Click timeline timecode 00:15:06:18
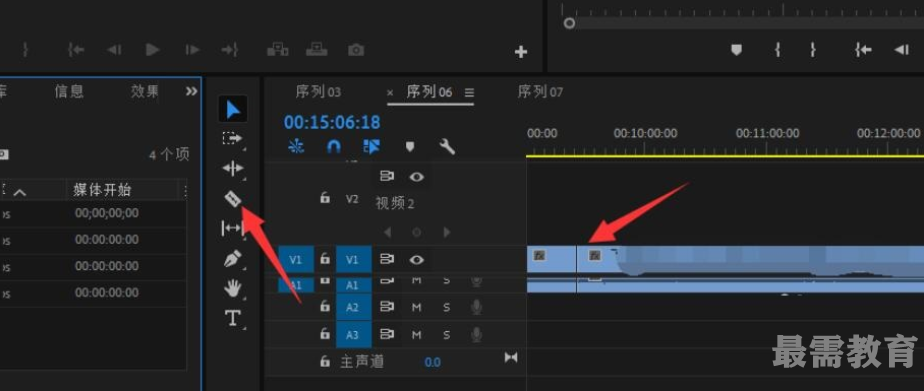The image size is (924, 391). click(x=332, y=122)
